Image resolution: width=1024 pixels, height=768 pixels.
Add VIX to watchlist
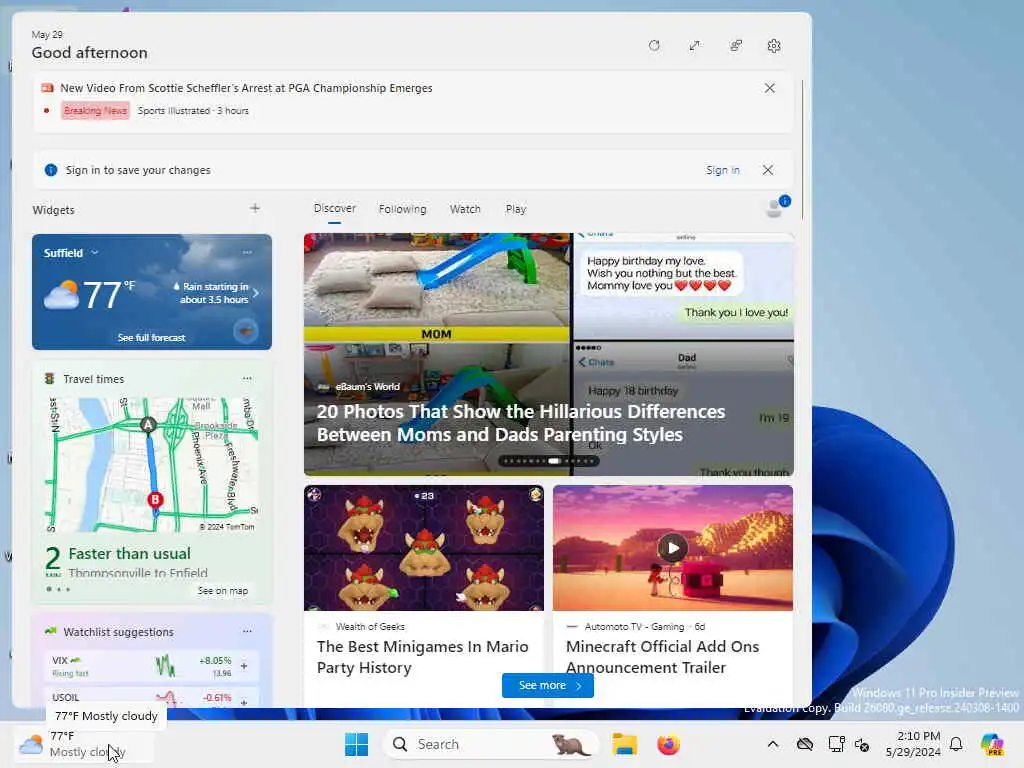click(x=244, y=666)
